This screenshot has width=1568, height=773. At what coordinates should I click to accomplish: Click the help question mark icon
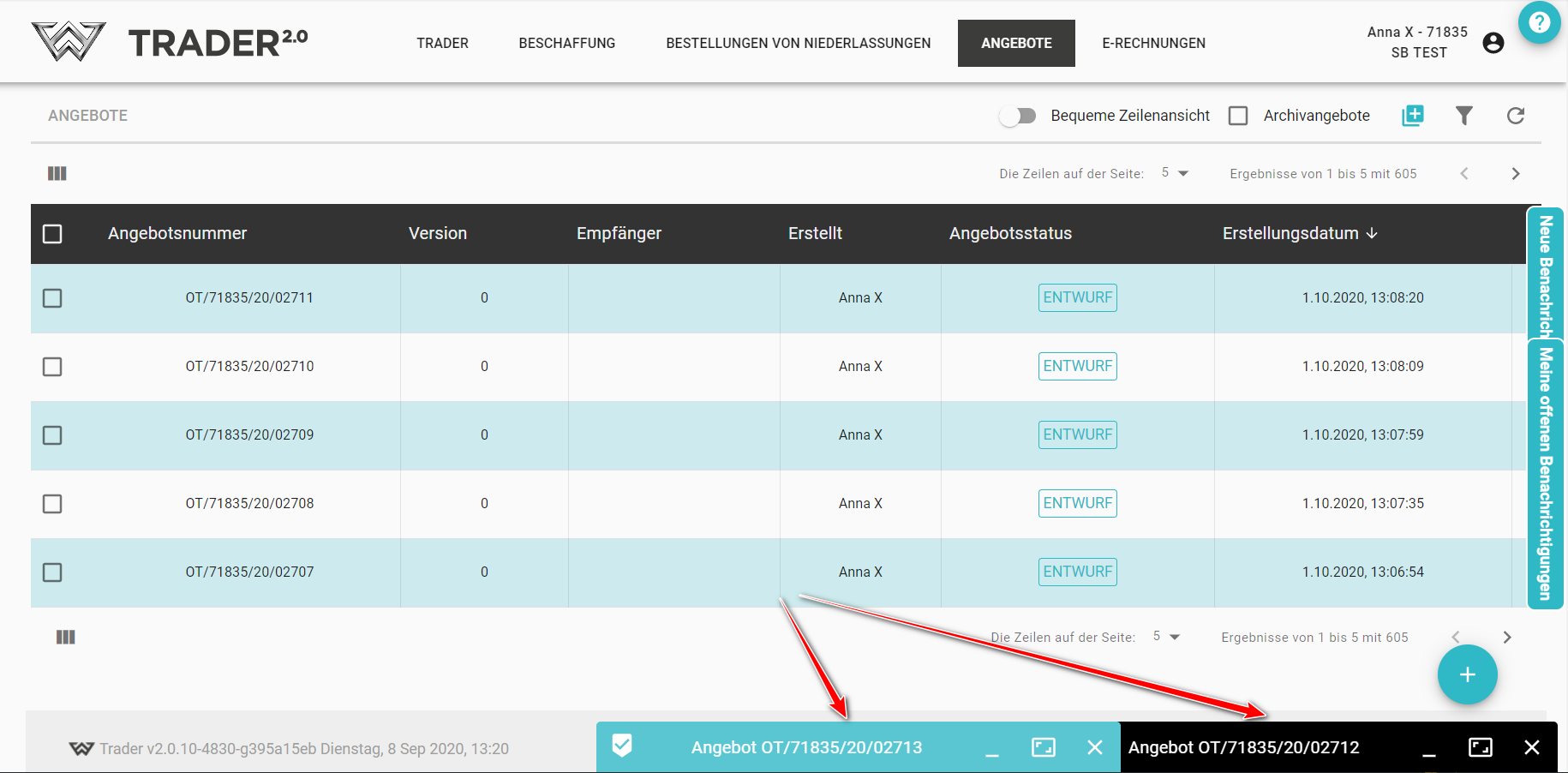point(1539,22)
